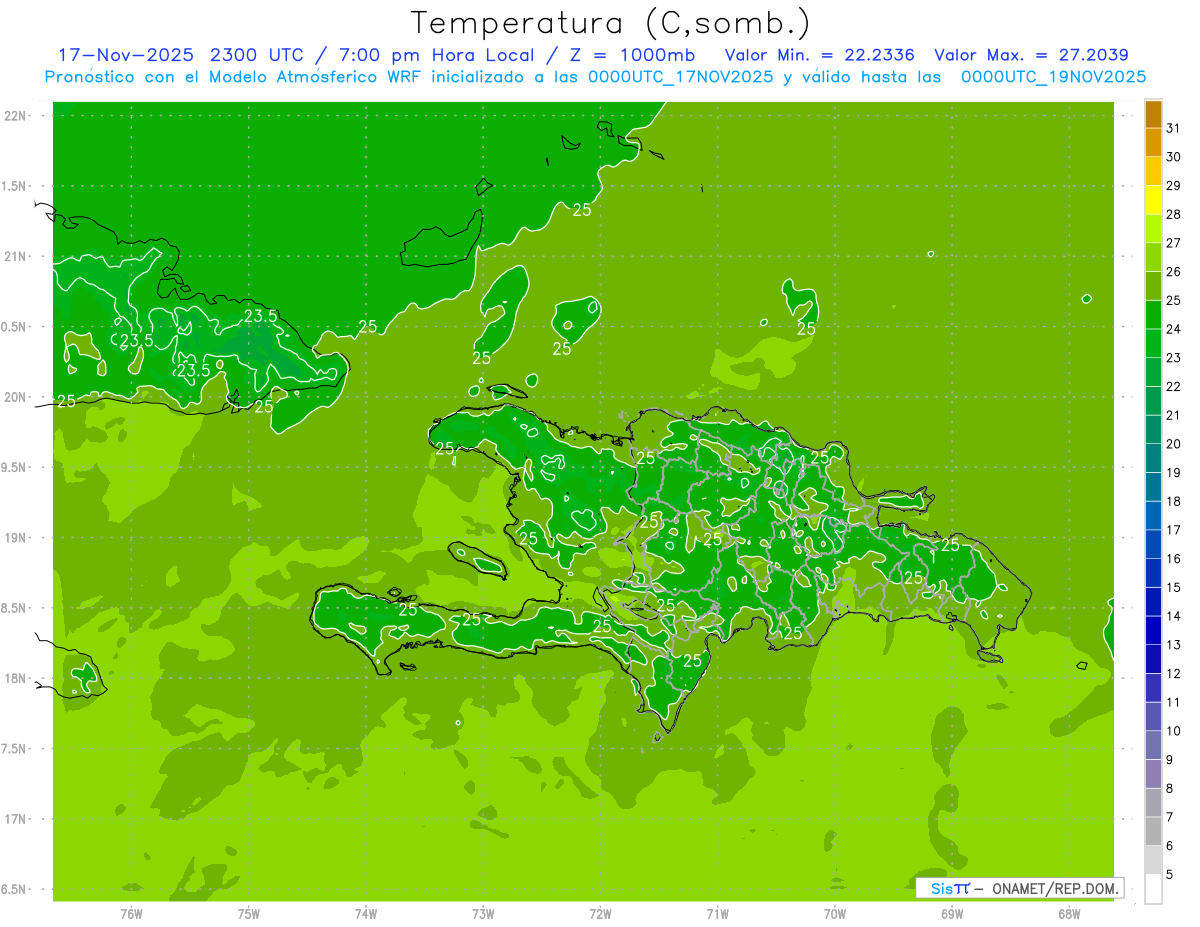Click the Temperatura (C,somb.) title
This screenshot has height=927, width=1200.
click(611, 22)
